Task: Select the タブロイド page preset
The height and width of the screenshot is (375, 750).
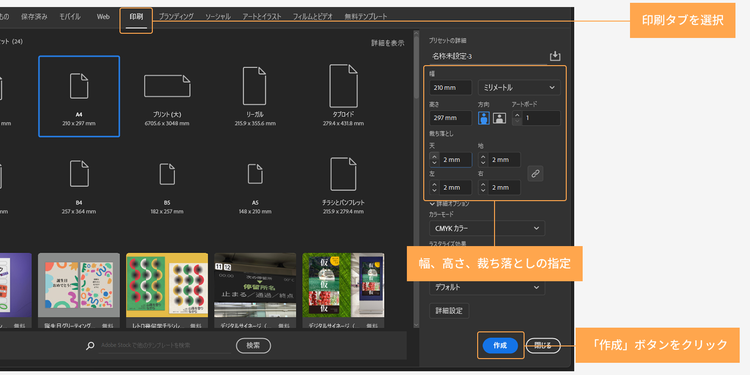Action: [343, 86]
